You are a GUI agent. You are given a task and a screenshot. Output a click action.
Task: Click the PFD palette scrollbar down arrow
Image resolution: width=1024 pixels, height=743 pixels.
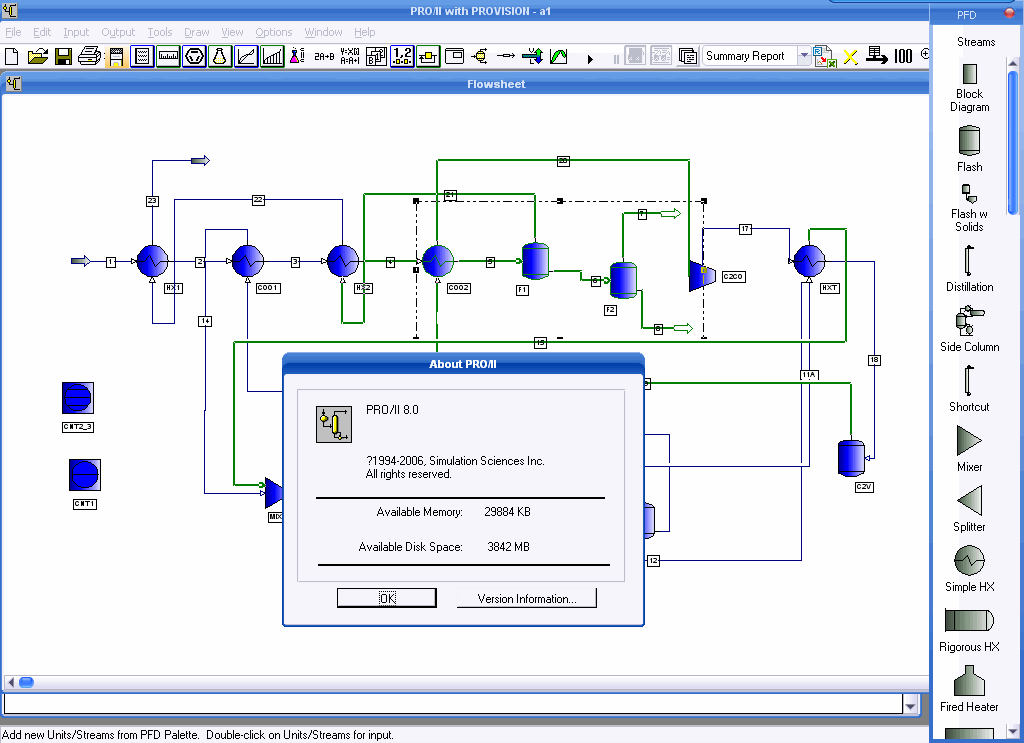point(1012,731)
